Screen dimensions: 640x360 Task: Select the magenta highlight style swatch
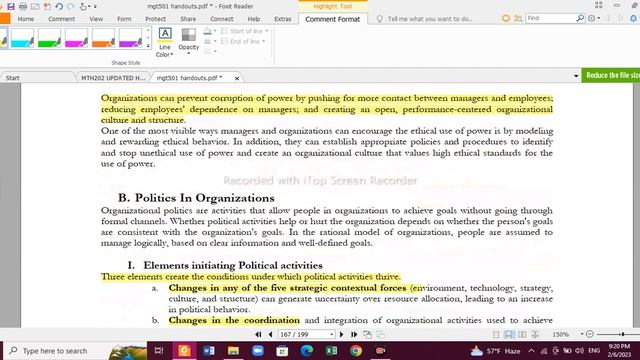pos(76,38)
